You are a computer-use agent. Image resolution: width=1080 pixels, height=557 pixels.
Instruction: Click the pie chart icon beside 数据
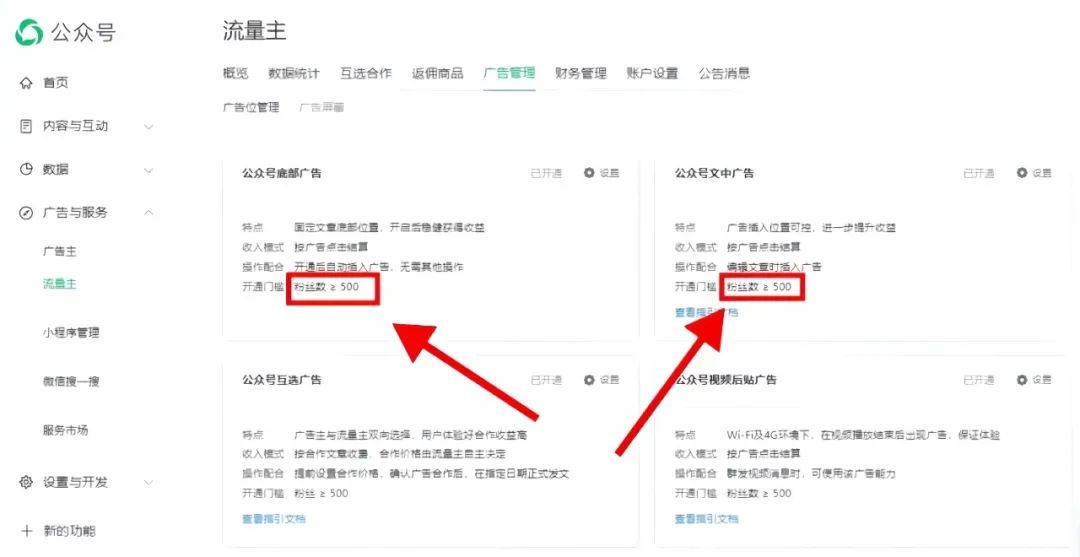coord(26,169)
